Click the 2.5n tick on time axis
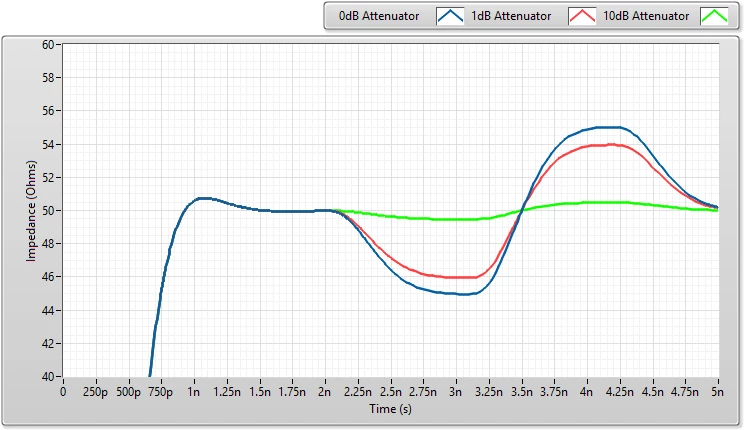Viewport: 744px width, 430px height. coord(391,392)
